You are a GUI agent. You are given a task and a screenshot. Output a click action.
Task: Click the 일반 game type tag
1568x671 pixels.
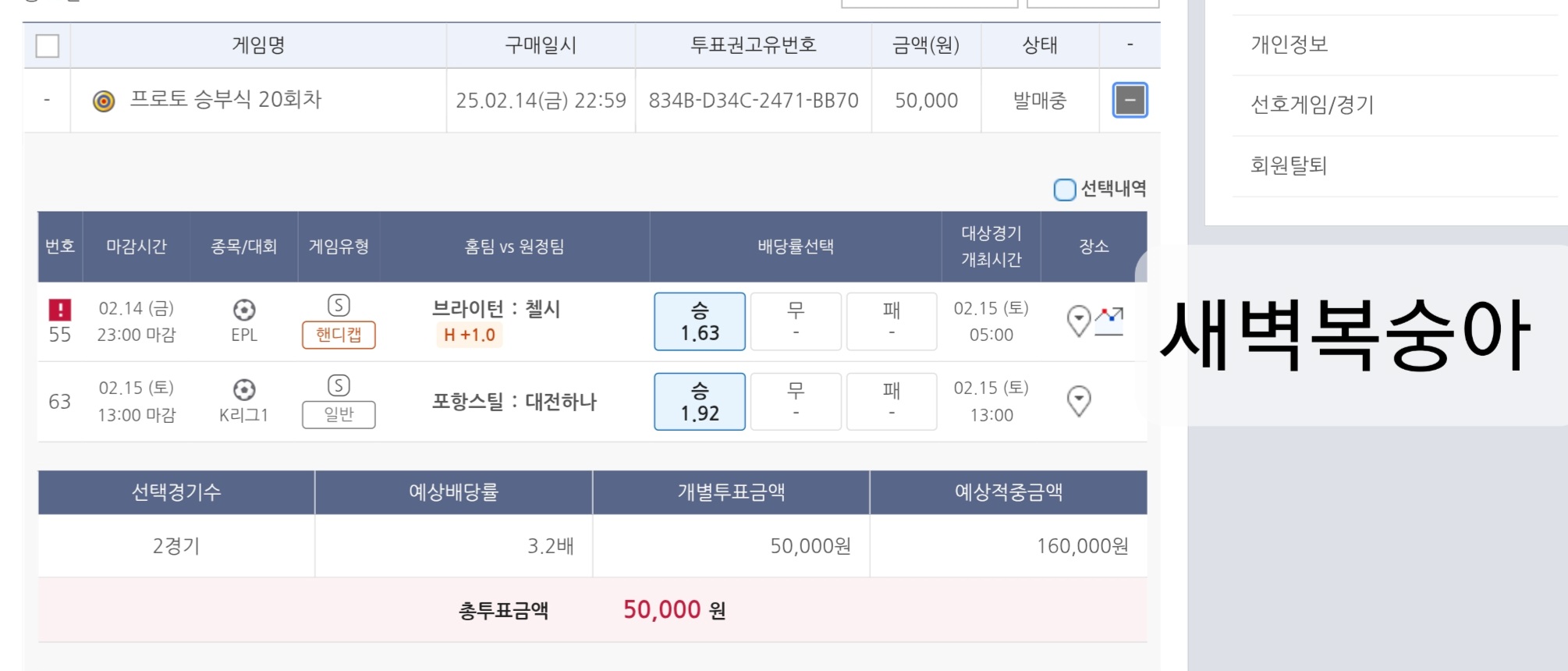(x=339, y=414)
